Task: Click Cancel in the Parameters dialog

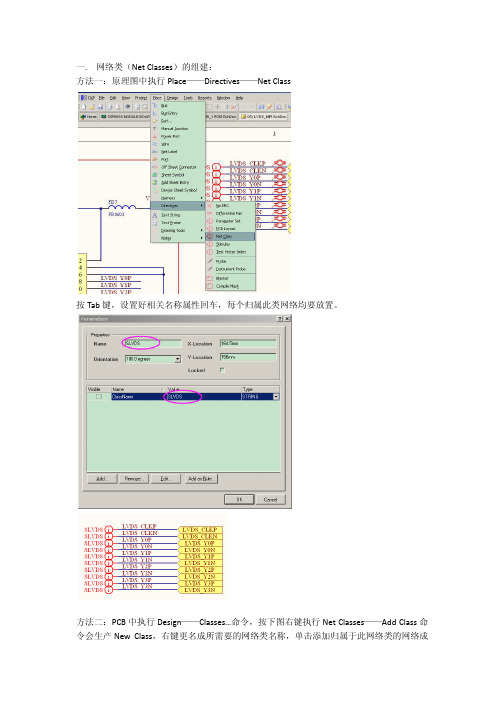Action: [x=270, y=499]
